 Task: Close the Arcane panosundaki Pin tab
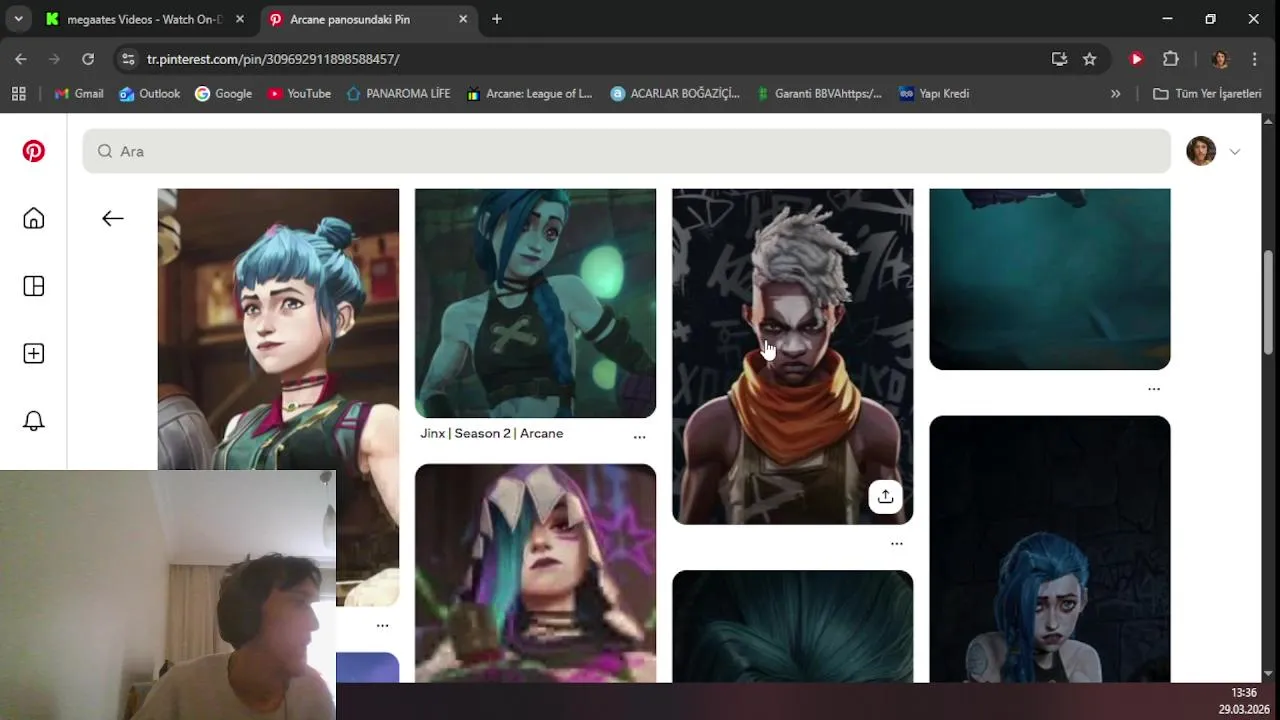(463, 19)
